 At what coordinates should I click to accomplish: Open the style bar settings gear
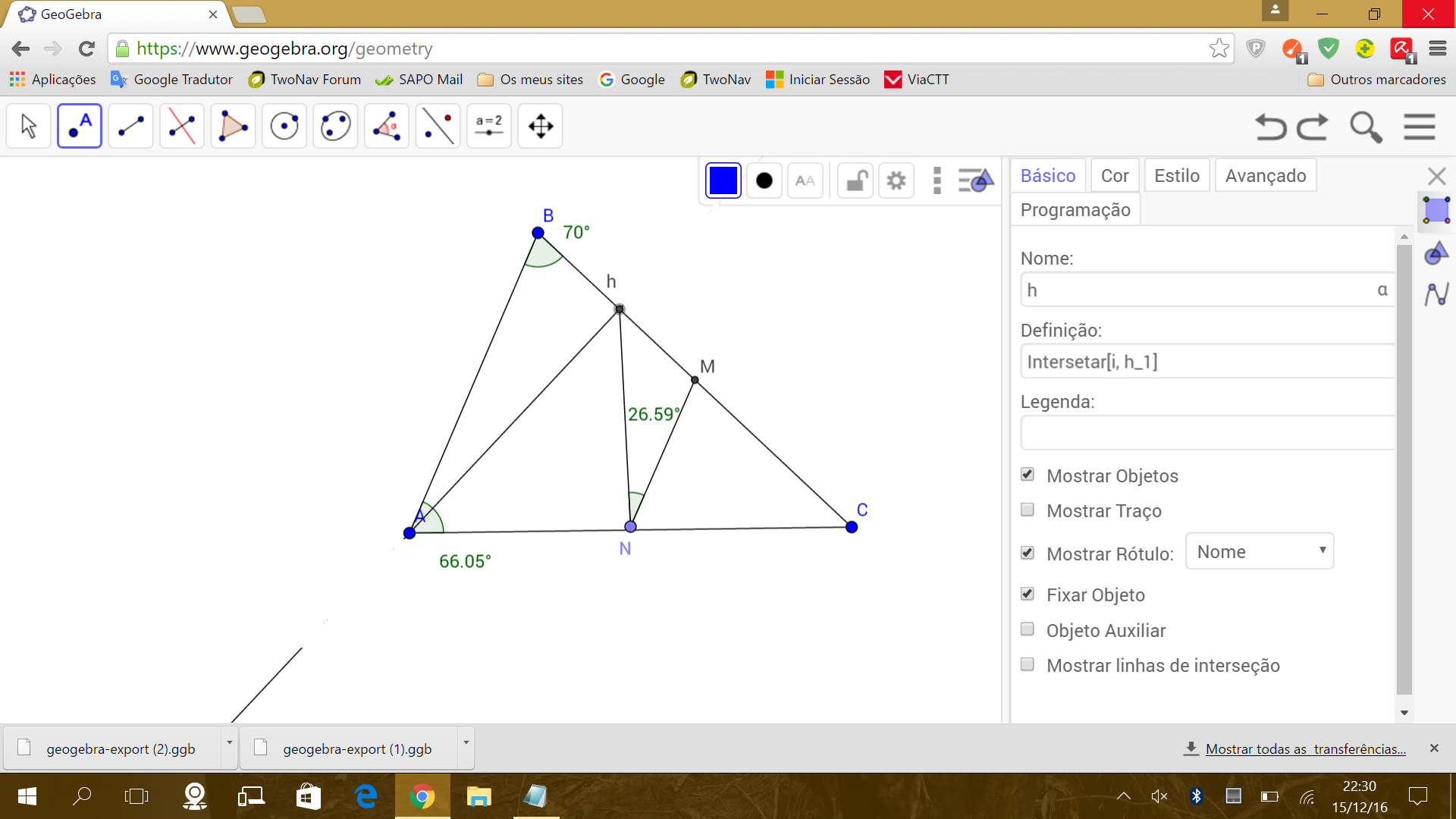point(896,180)
